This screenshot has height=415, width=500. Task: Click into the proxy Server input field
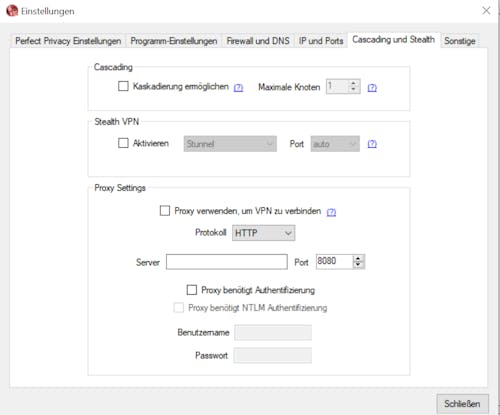coord(227,262)
